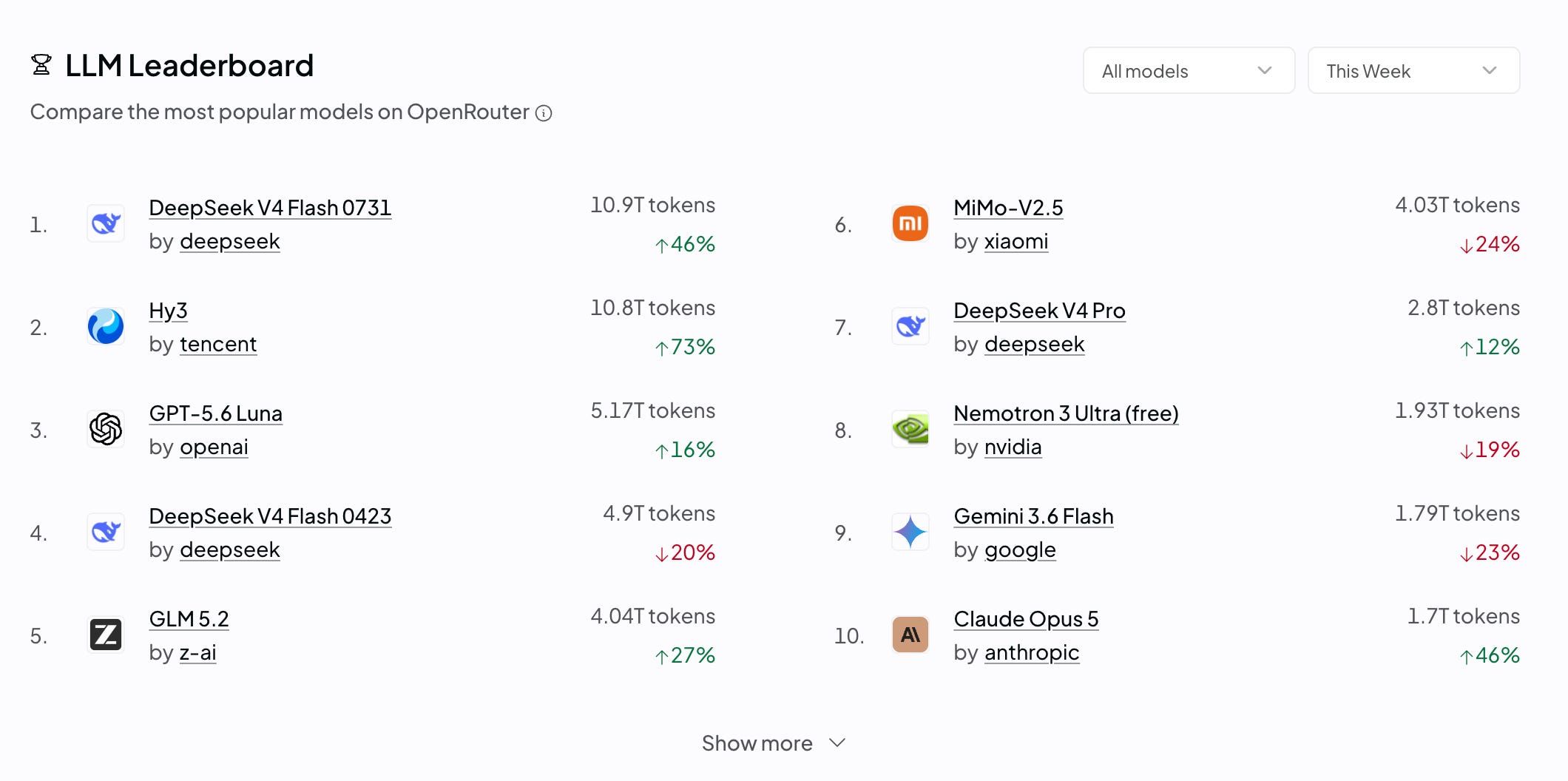The width and height of the screenshot is (1568, 781).
Task: Click the LLM Leaderboard heading
Action: (x=189, y=66)
